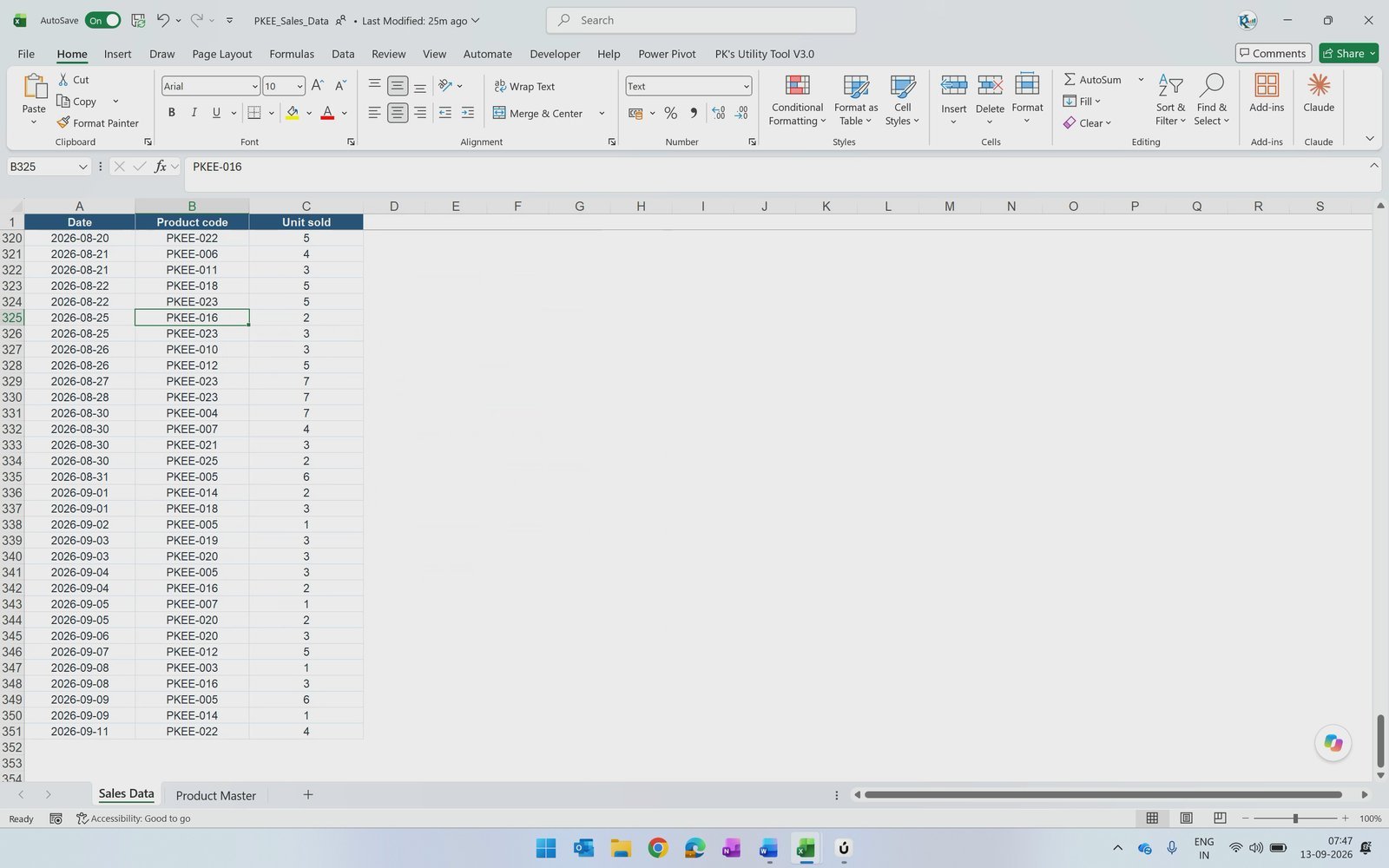The image size is (1389, 868).
Task: Open the Data ribbon tab
Action: point(343,54)
